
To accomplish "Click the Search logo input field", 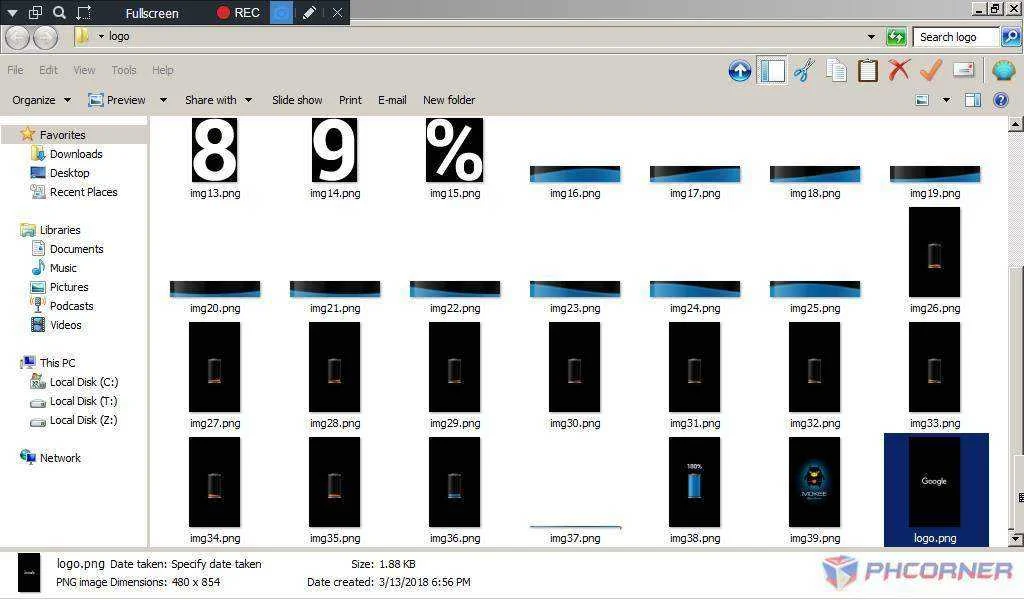I will [x=955, y=37].
